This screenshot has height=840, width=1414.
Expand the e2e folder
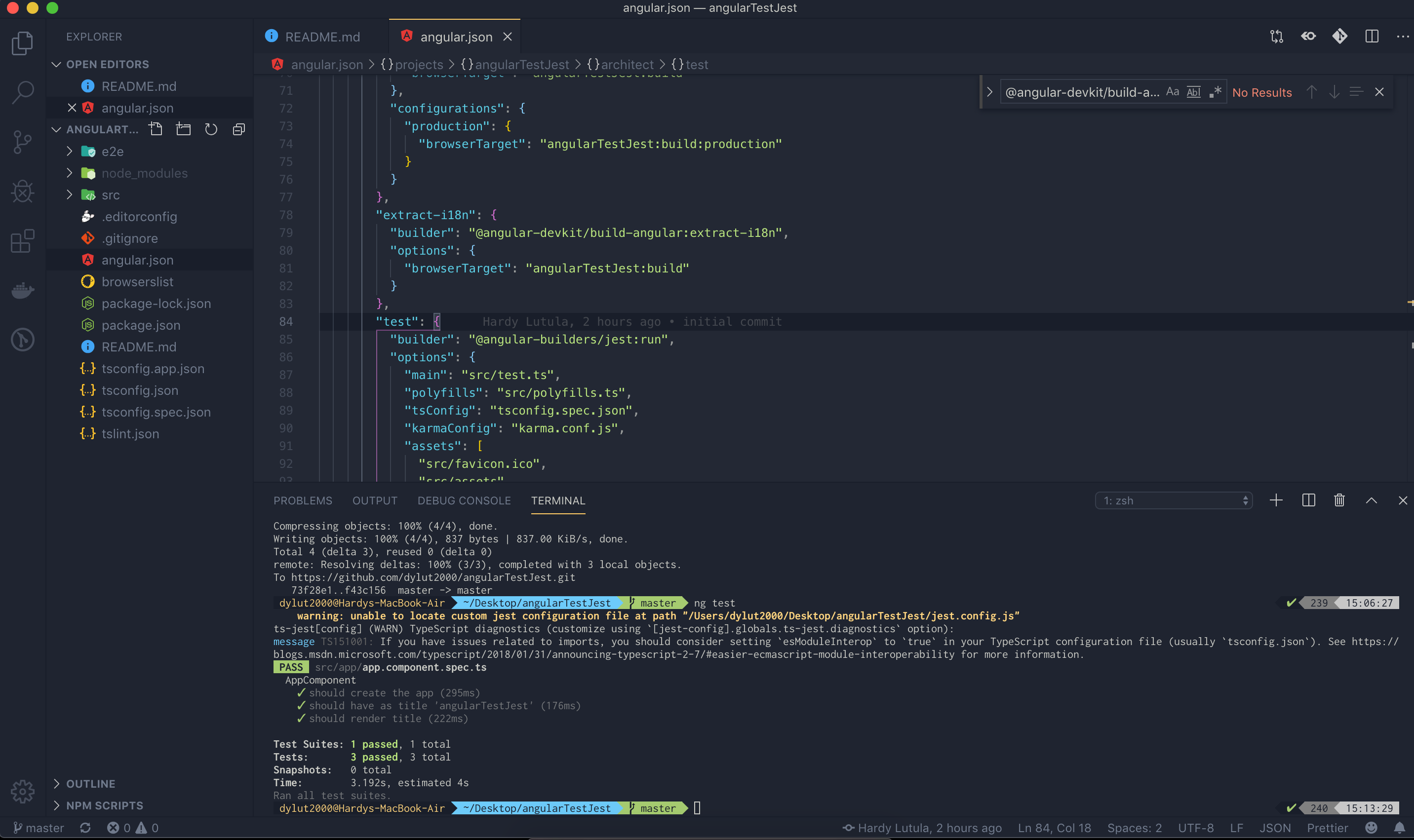(x=69, y=151)
